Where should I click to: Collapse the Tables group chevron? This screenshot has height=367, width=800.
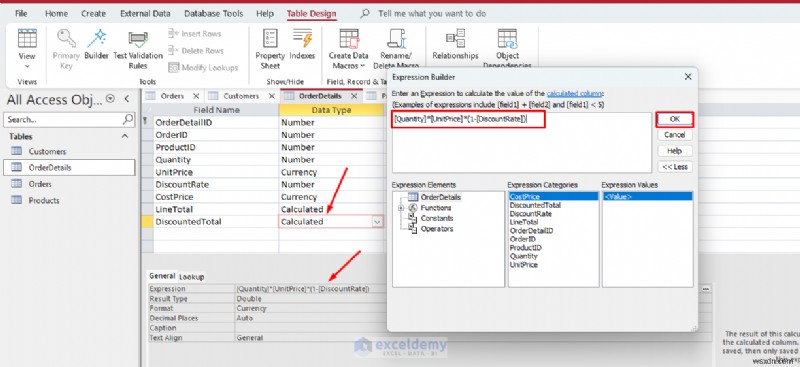tap(124, 136)
